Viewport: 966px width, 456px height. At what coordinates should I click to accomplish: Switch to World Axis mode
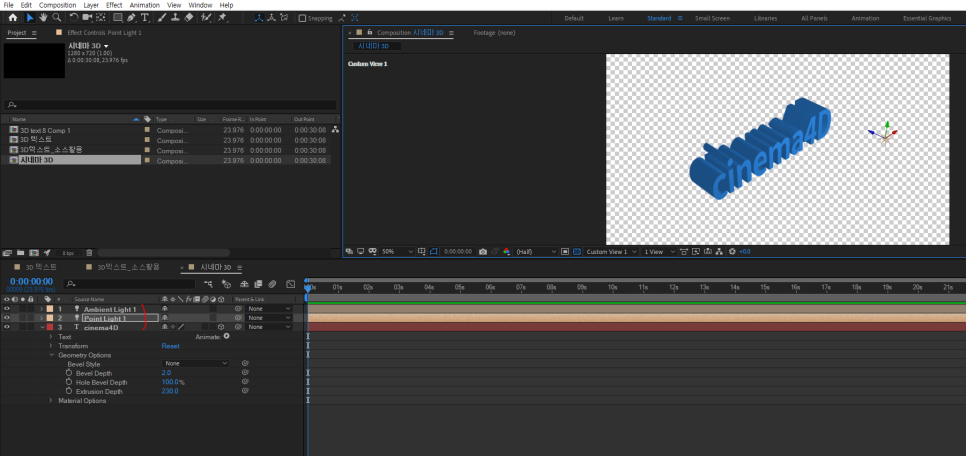[272, 18]
